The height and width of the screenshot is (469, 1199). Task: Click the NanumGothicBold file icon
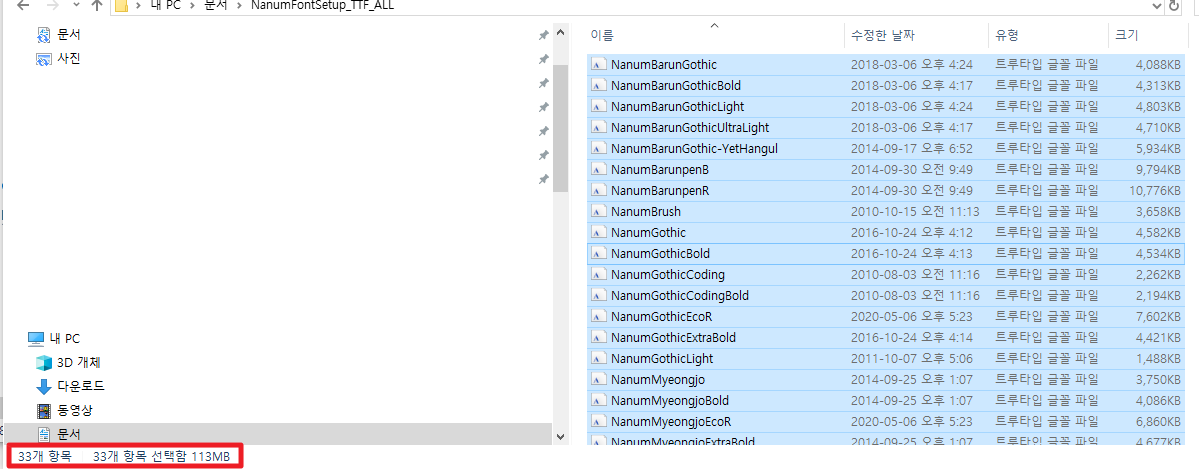pos(600,253)
